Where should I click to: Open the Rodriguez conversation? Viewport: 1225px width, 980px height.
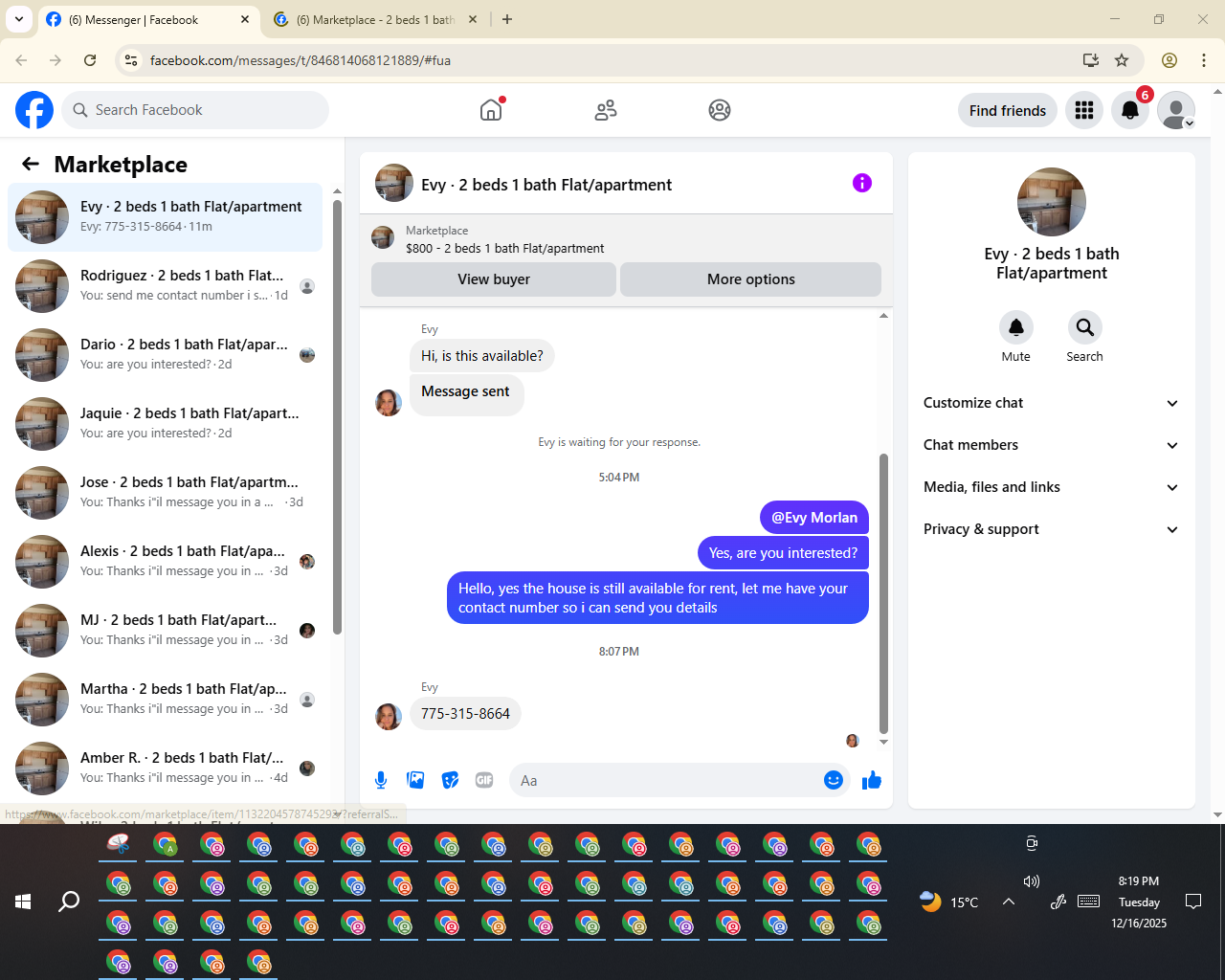(x=166, y=286)
